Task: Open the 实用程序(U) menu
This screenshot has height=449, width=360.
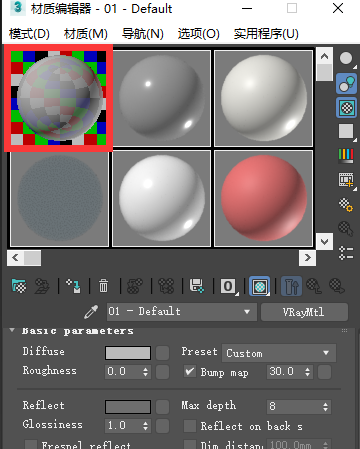Action: coord(266,34)
